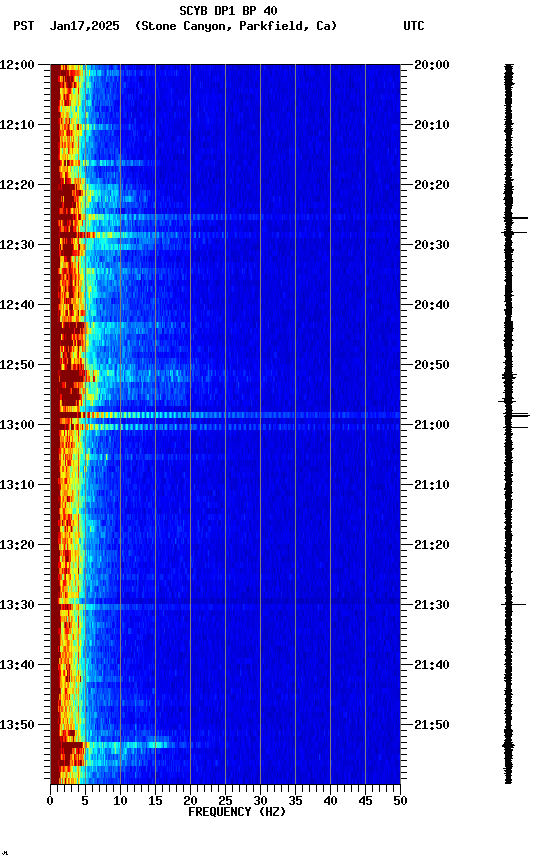552x864 pixels.
Task: Click the 40 Hz frequency axis label
Action: pos(331,801)
